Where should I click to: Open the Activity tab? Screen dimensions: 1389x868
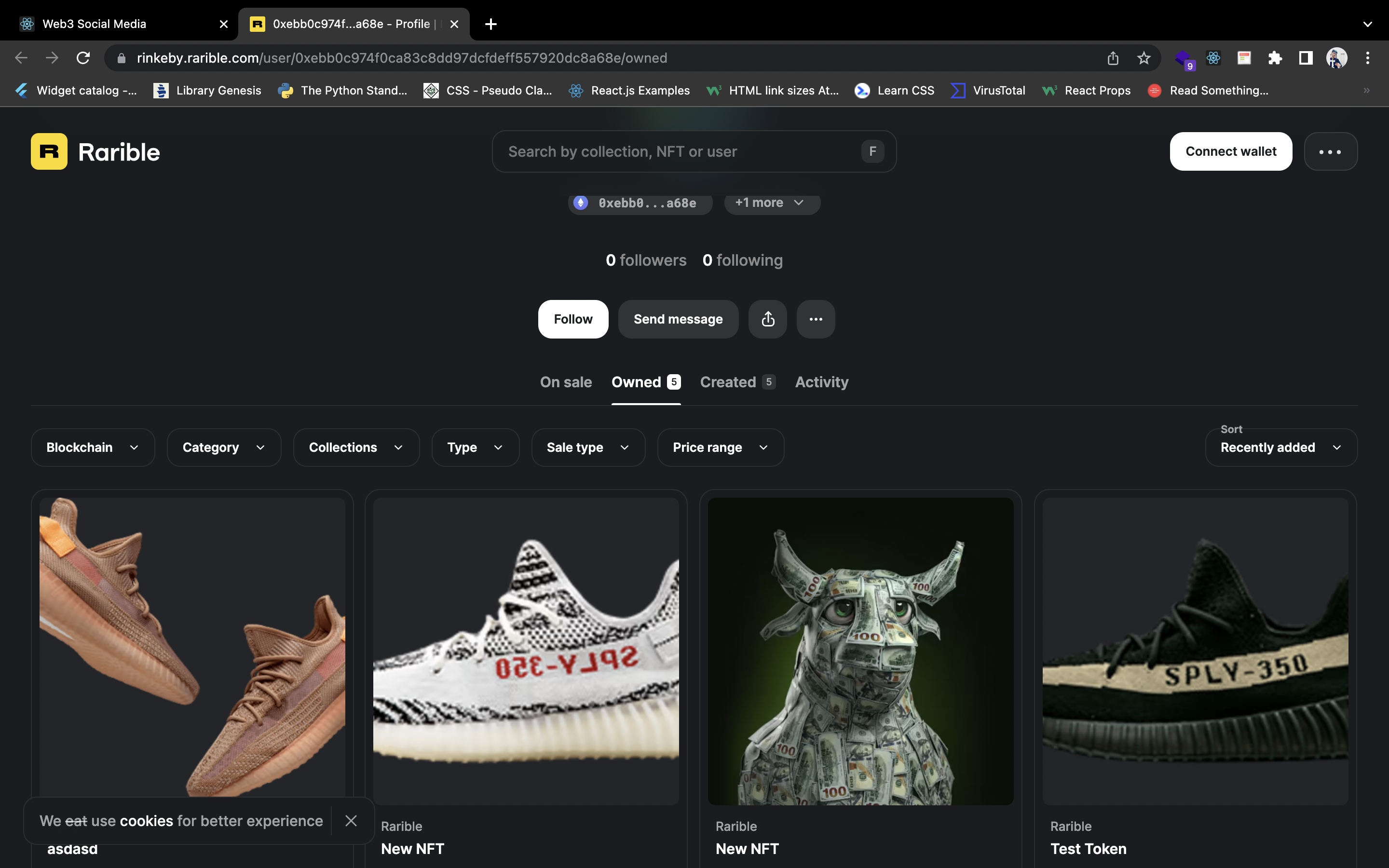pyautogui.click(x=821, y=382)
